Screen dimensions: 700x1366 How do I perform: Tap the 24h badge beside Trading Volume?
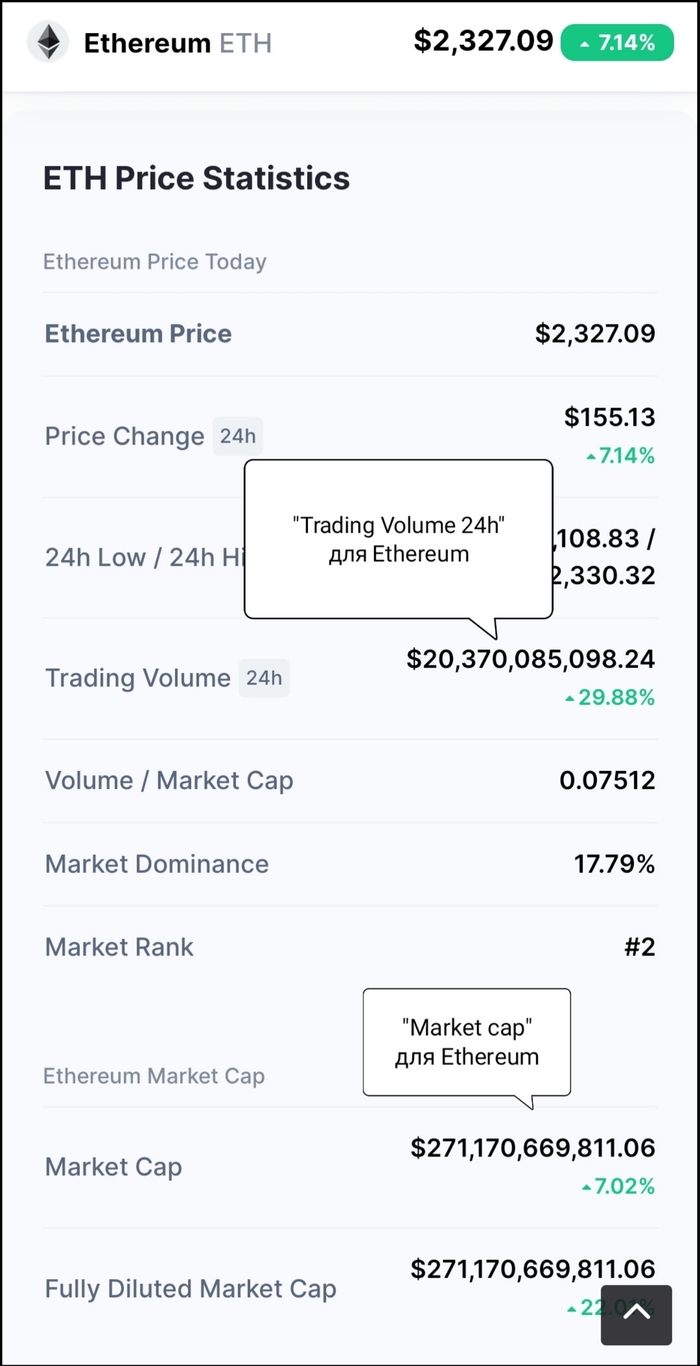(264, 678)
